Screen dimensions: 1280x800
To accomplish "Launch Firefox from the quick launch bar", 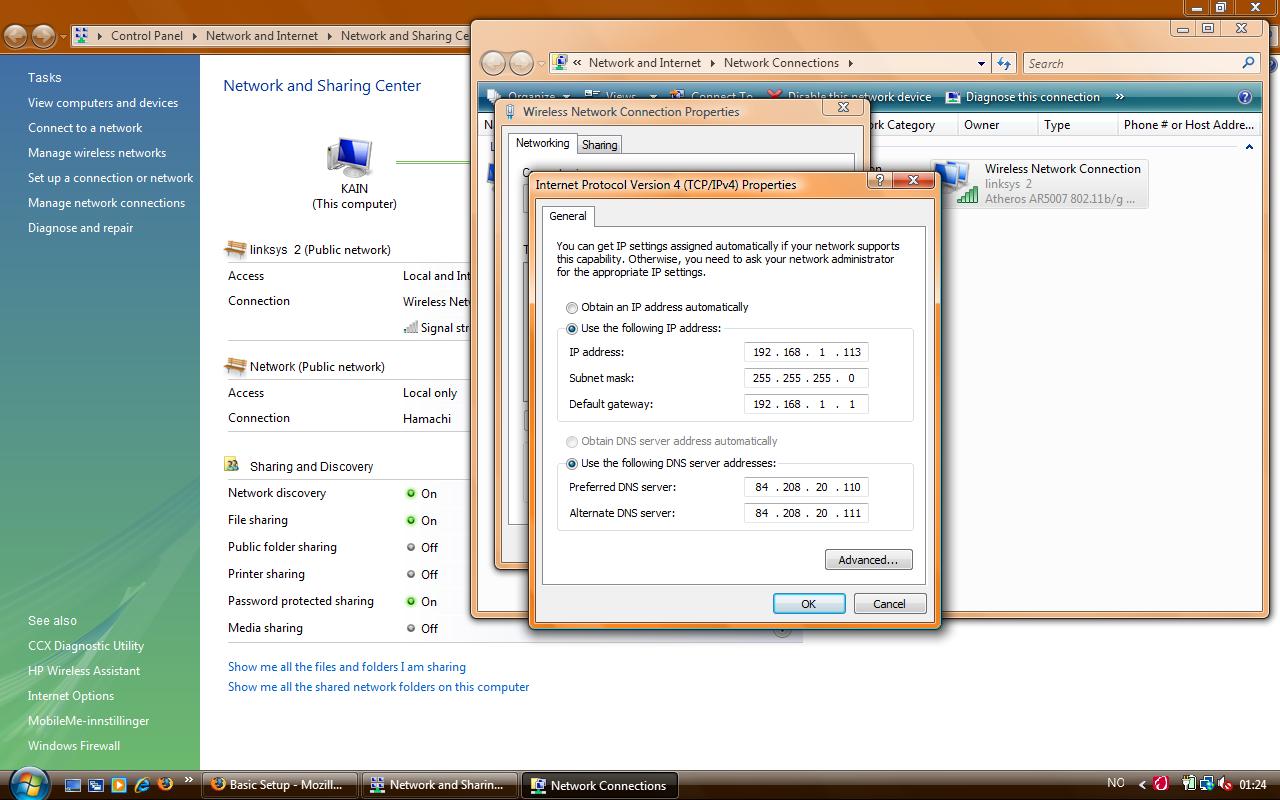I will coord(165,785).
